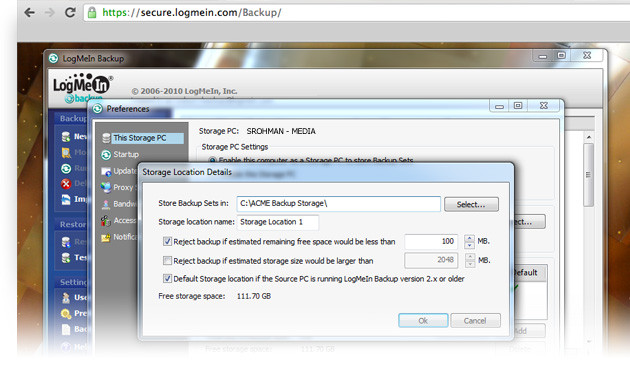Click the This Storage PC database icon

coord(106,138)
